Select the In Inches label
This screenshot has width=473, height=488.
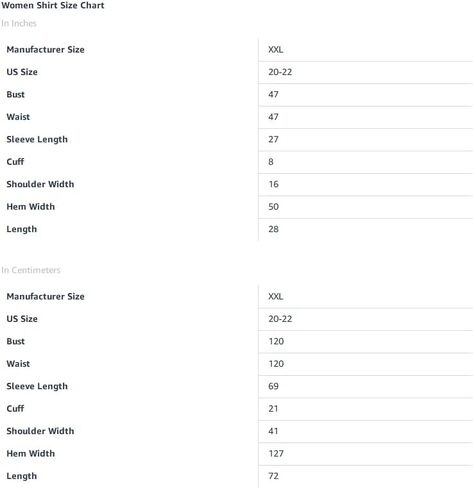19,23
